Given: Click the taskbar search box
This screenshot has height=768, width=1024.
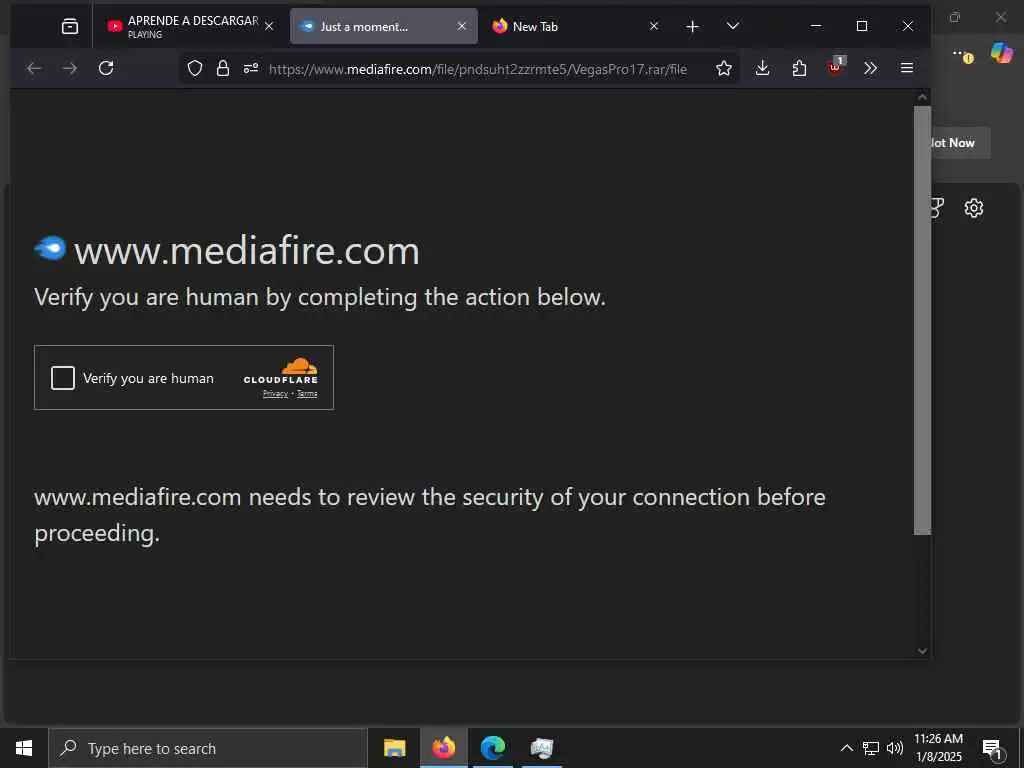Looking at the screenshot, I should click(208, 748).
